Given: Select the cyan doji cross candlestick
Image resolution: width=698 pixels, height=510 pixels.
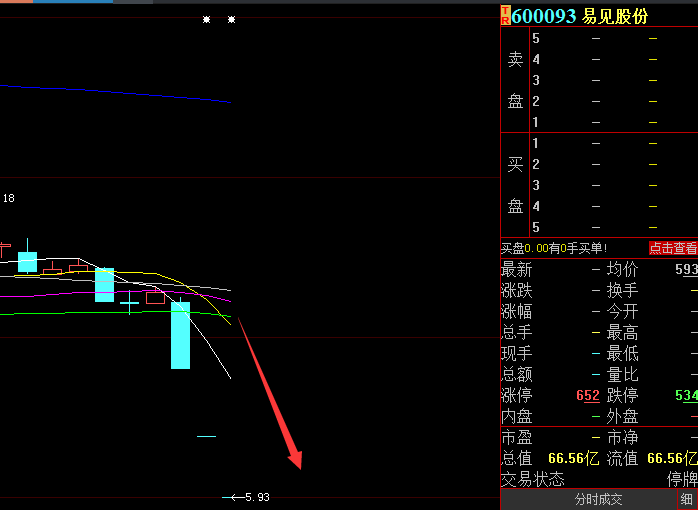Looking at the screenshot, I should click(130, 303).
